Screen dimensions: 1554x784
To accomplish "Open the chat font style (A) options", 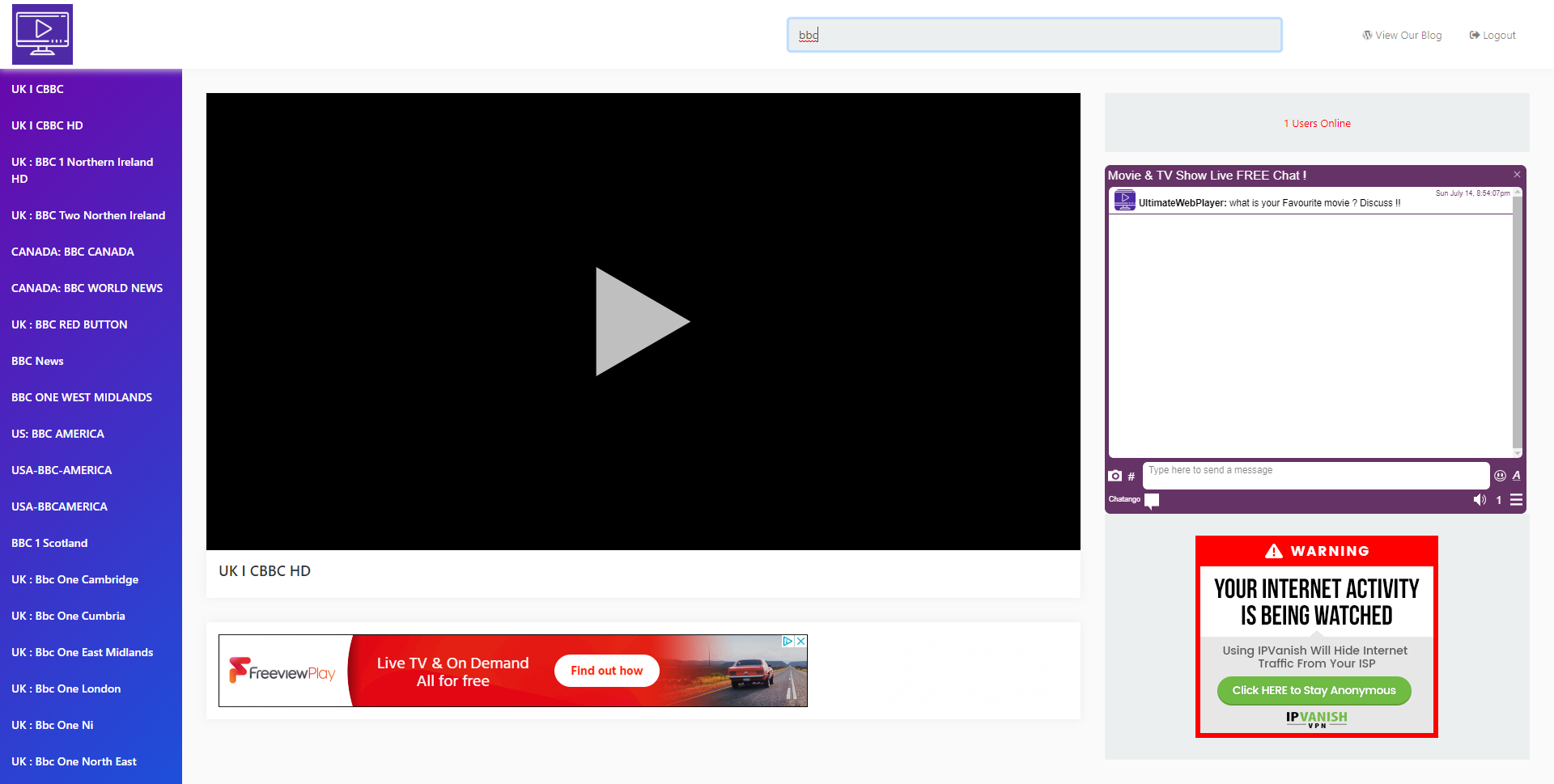I will point(1517,476).
